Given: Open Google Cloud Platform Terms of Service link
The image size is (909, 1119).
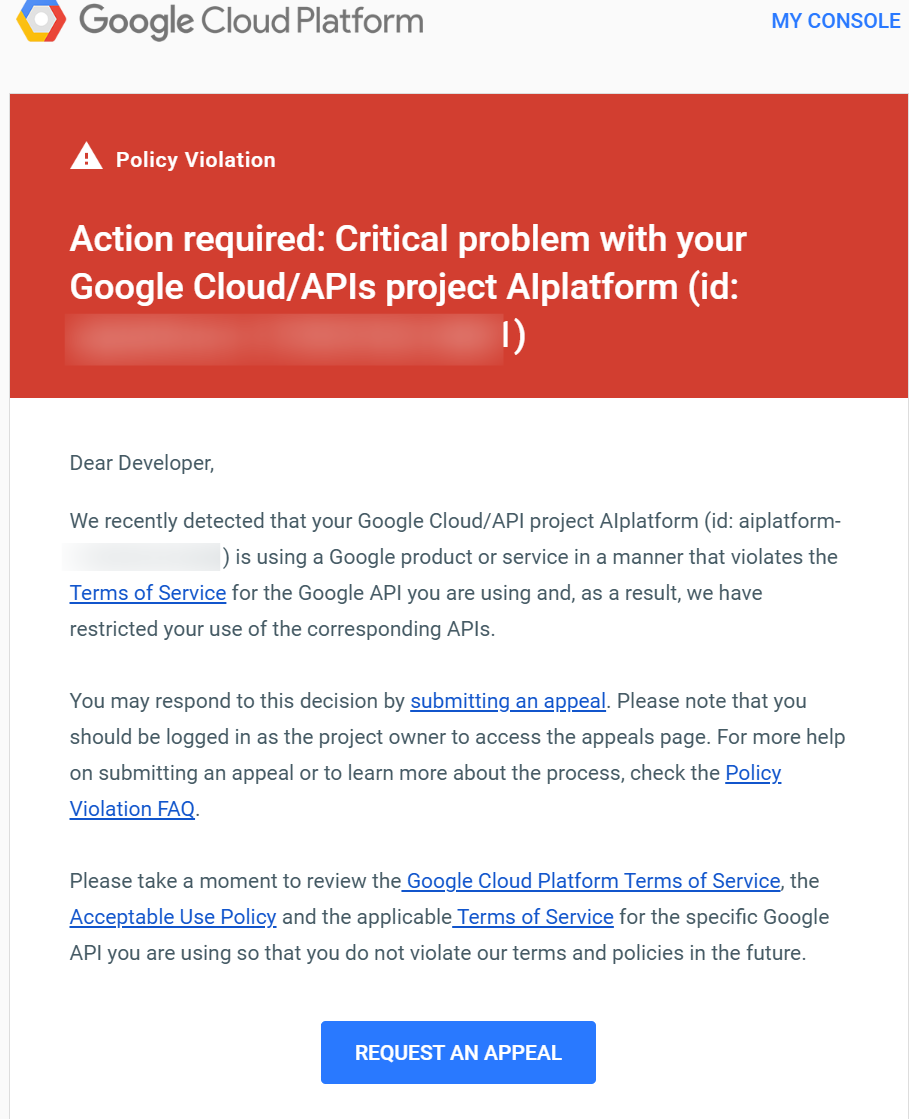Looking at the screenshot, I should (x=591, y=881).
